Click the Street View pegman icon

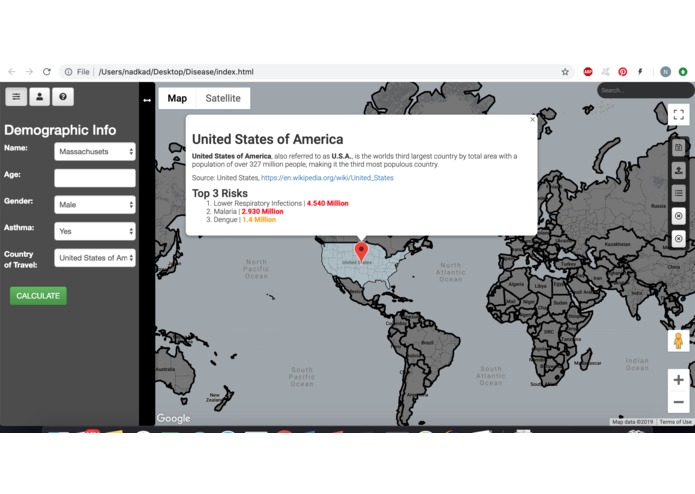[678, 341]
